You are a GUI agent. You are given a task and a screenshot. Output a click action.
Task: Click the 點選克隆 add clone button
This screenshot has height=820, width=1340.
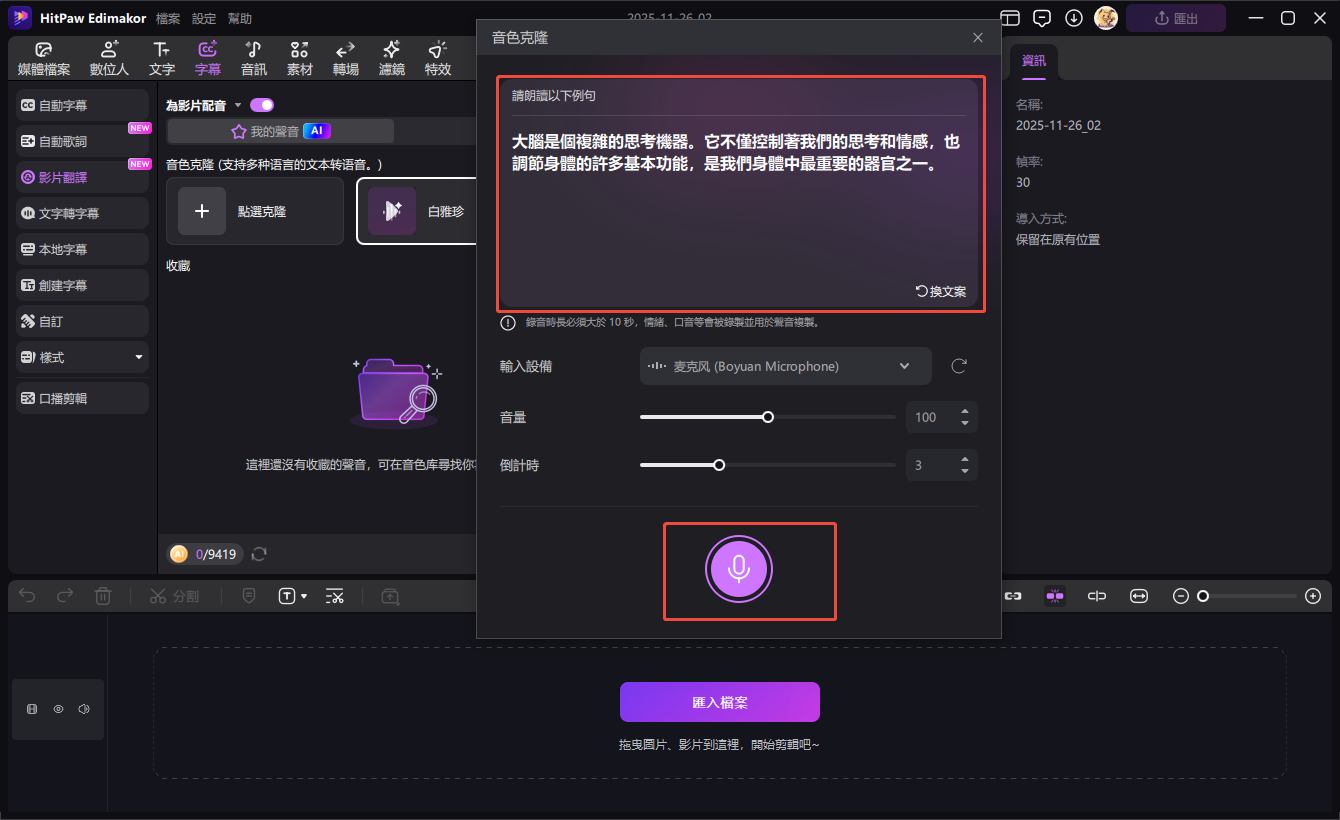(254, 211)
